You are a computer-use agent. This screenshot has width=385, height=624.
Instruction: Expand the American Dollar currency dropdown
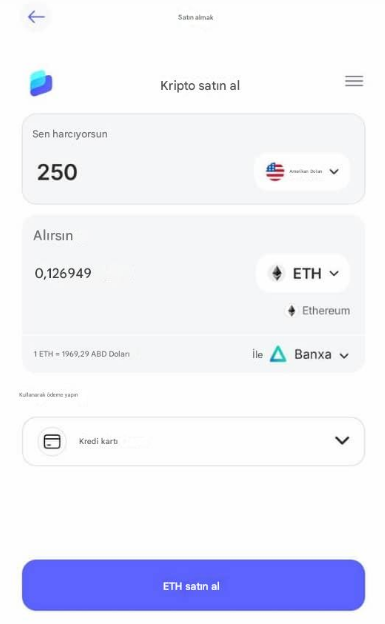click(x=334, y=172)
